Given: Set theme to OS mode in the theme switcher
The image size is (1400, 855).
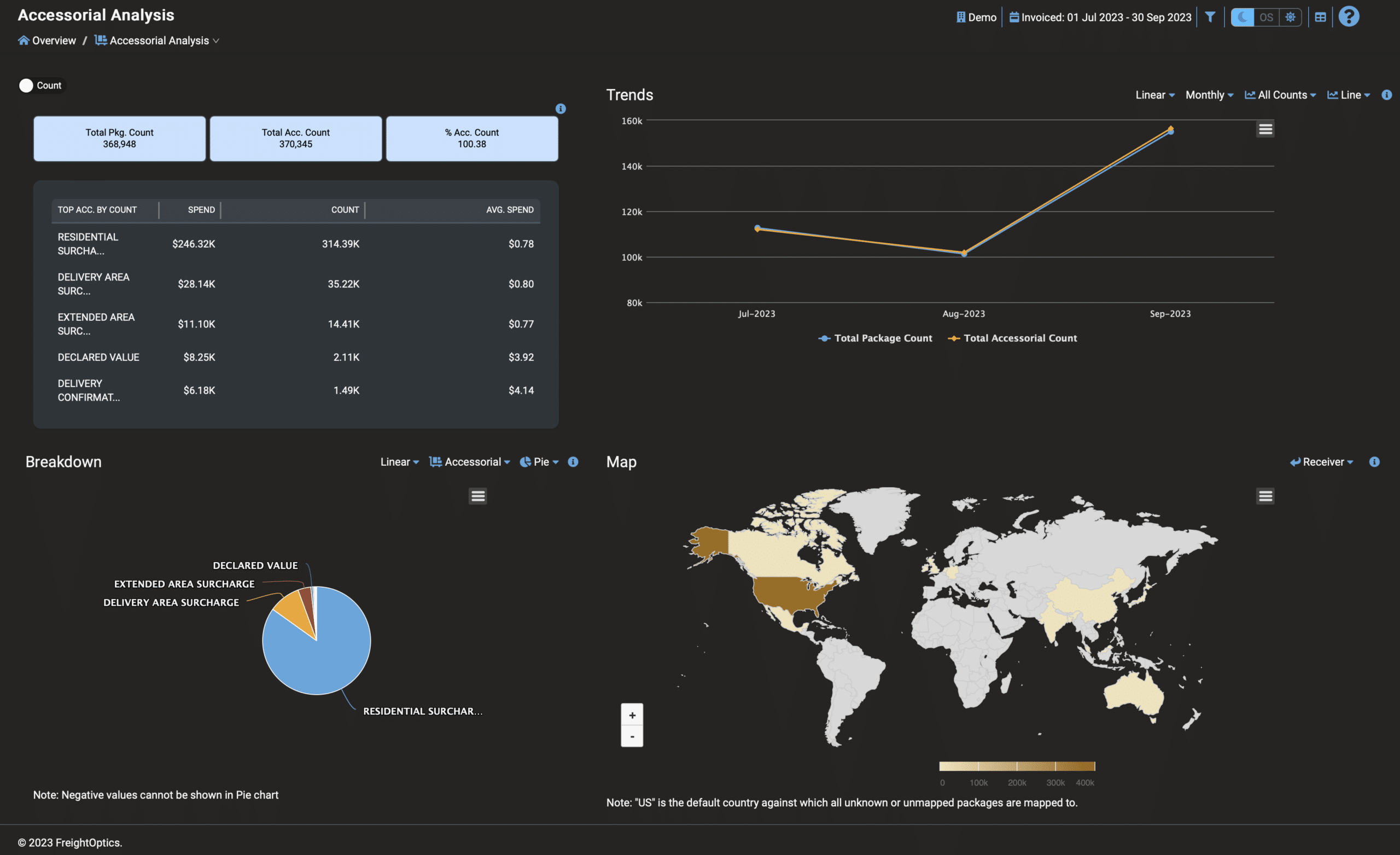Looking at the screenshot, I should click(1266, 17).
